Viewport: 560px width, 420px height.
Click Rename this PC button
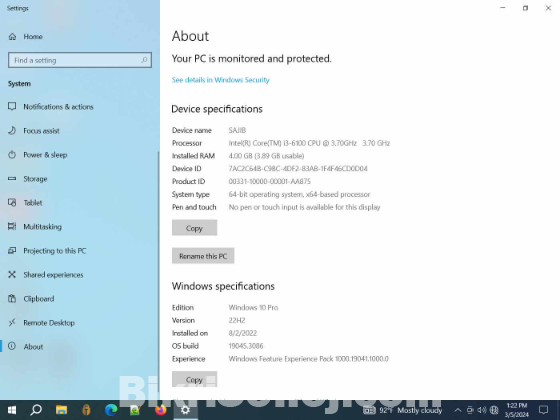coord(203,256)
